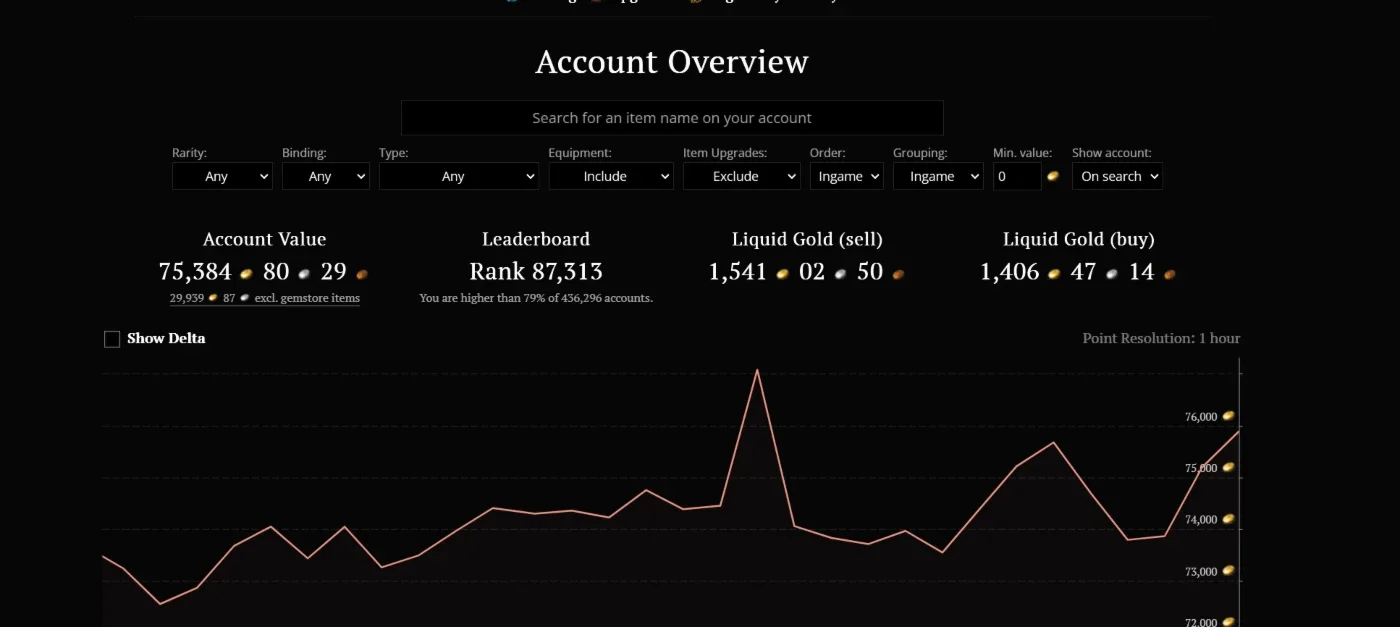Click the 75,384 account gold amount
The width and height of the screenshot is (1400, 627).
pos(195,271)
